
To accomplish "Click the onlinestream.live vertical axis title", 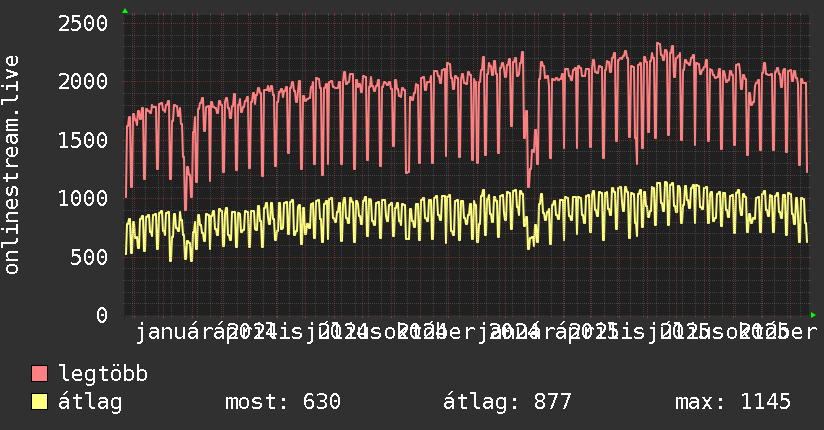I will [x=12, y=165].
